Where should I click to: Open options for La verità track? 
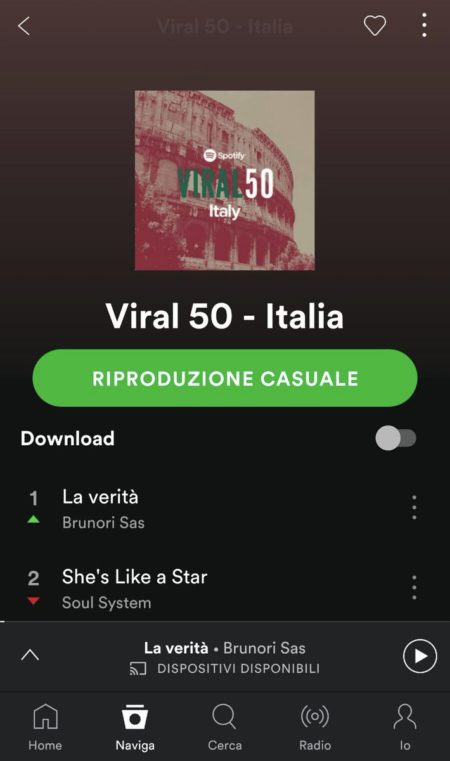point(414,508)
